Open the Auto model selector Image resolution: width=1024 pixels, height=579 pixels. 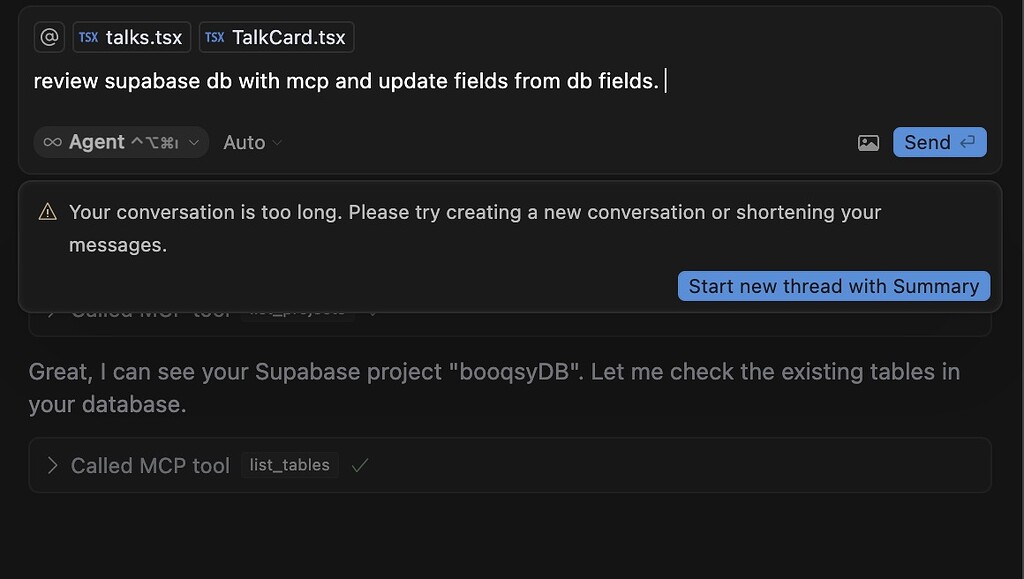tap(250, 142)
